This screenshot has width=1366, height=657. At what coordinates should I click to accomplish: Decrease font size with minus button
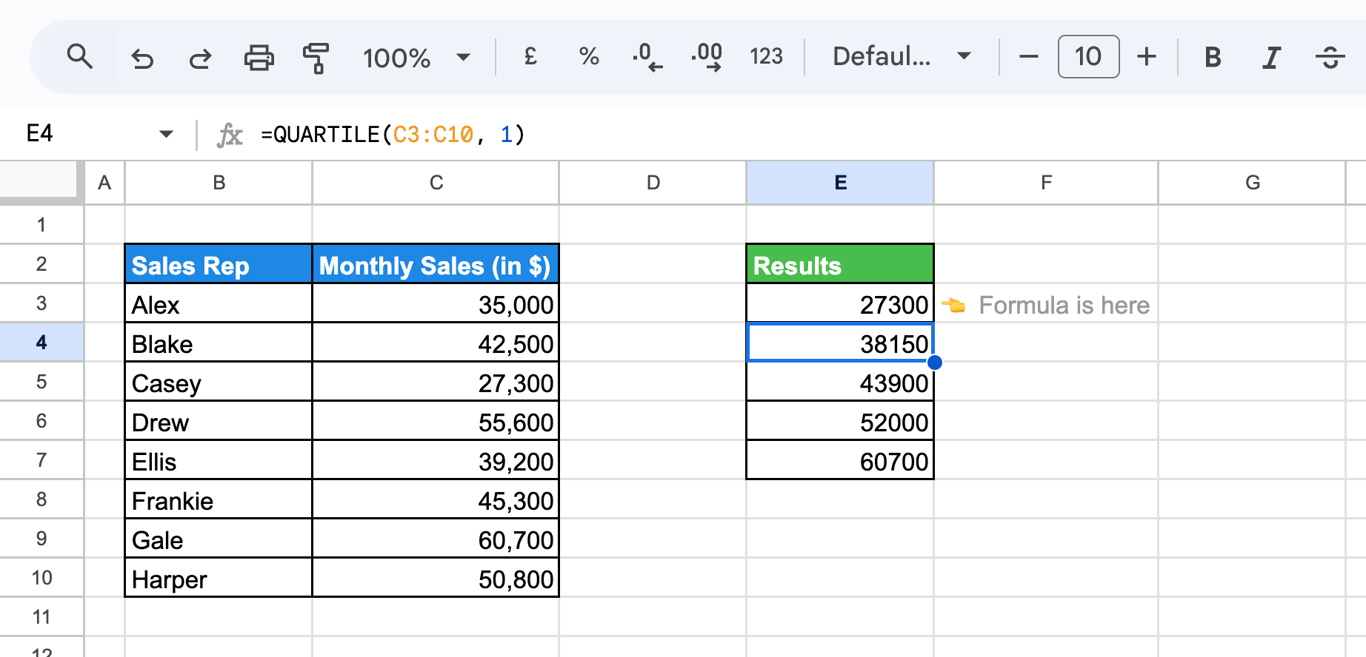point(1028,57)
